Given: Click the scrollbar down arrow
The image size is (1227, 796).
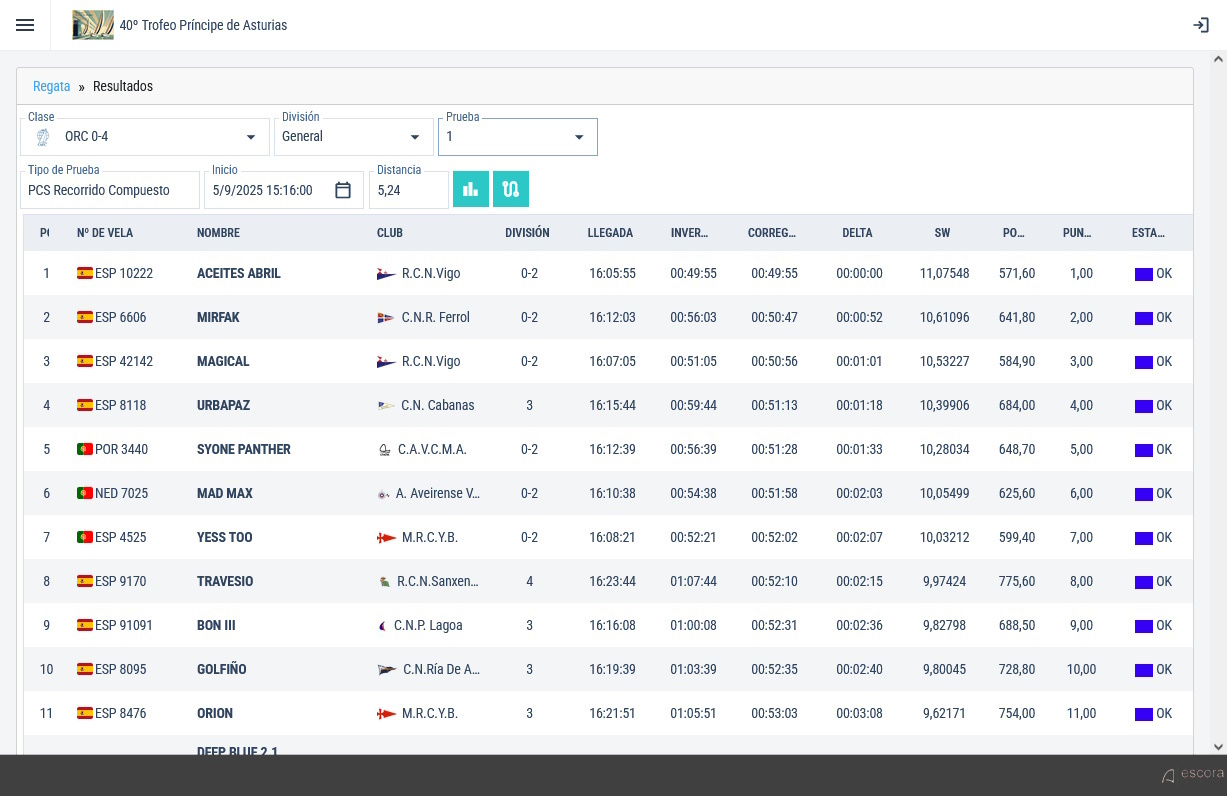Looking at the screenshot, I should pos(1218,746).
